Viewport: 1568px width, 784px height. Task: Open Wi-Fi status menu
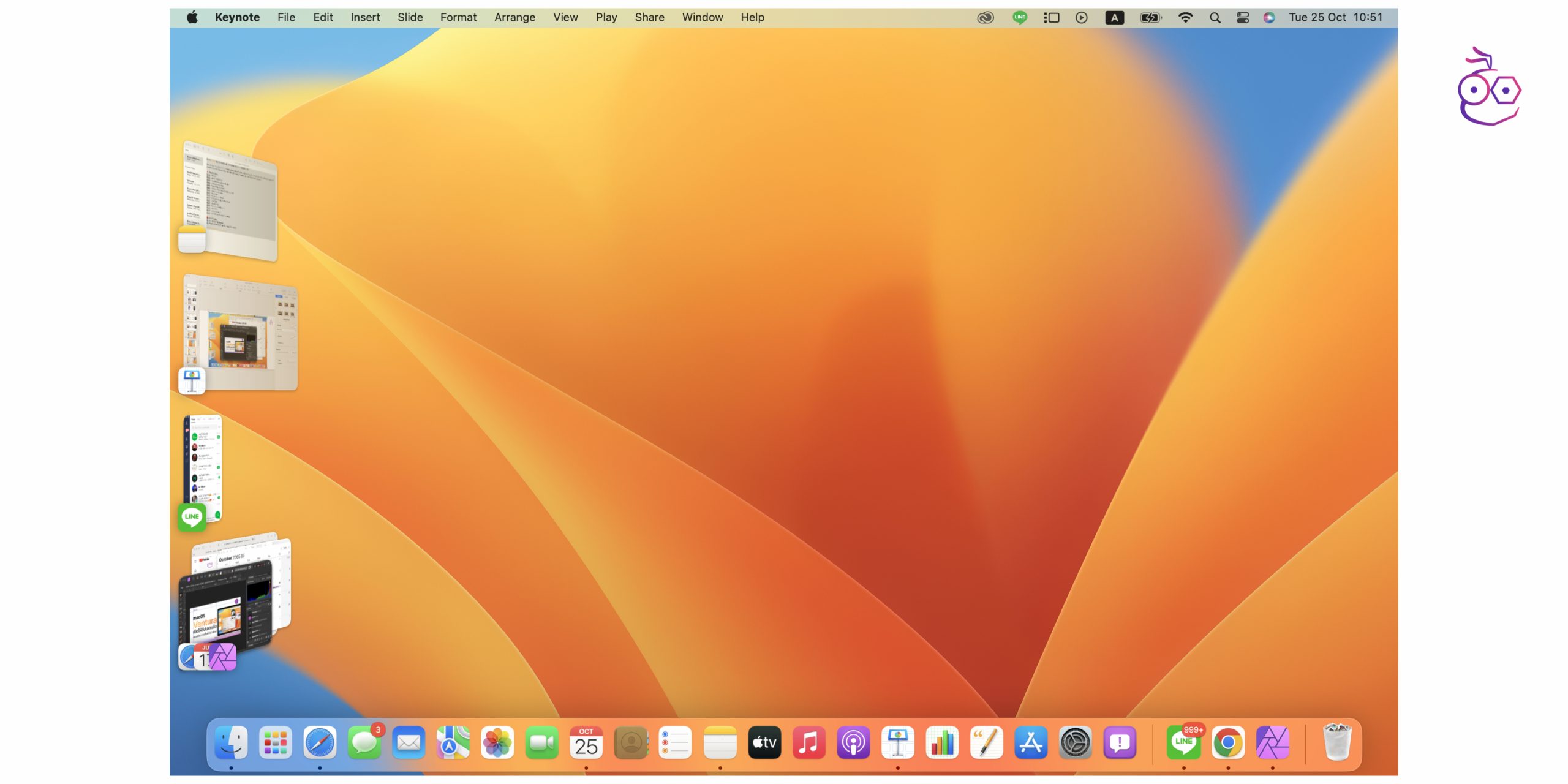click(x=1185, y=18)
